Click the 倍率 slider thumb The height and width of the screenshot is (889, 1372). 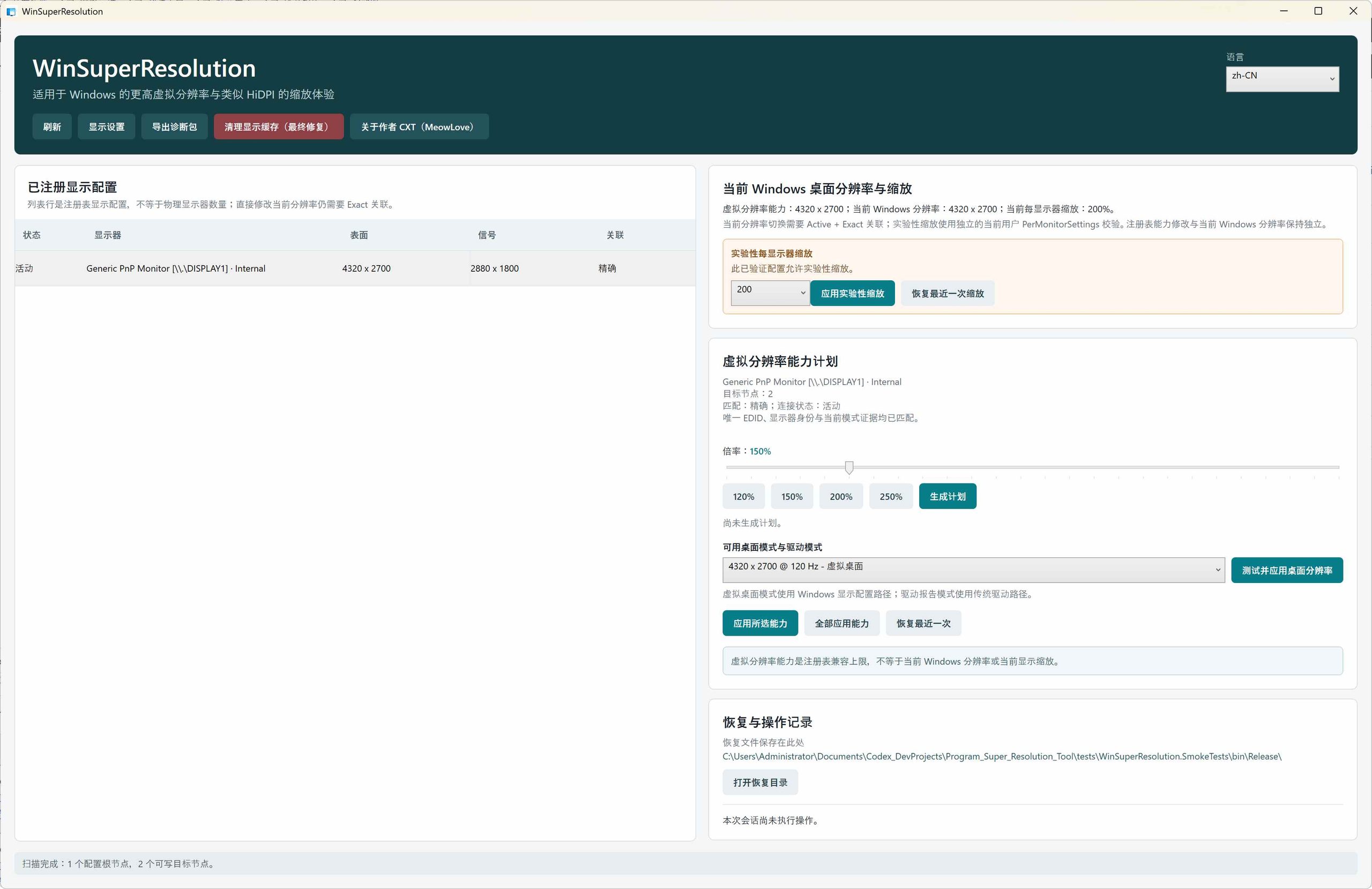(849, 468)
